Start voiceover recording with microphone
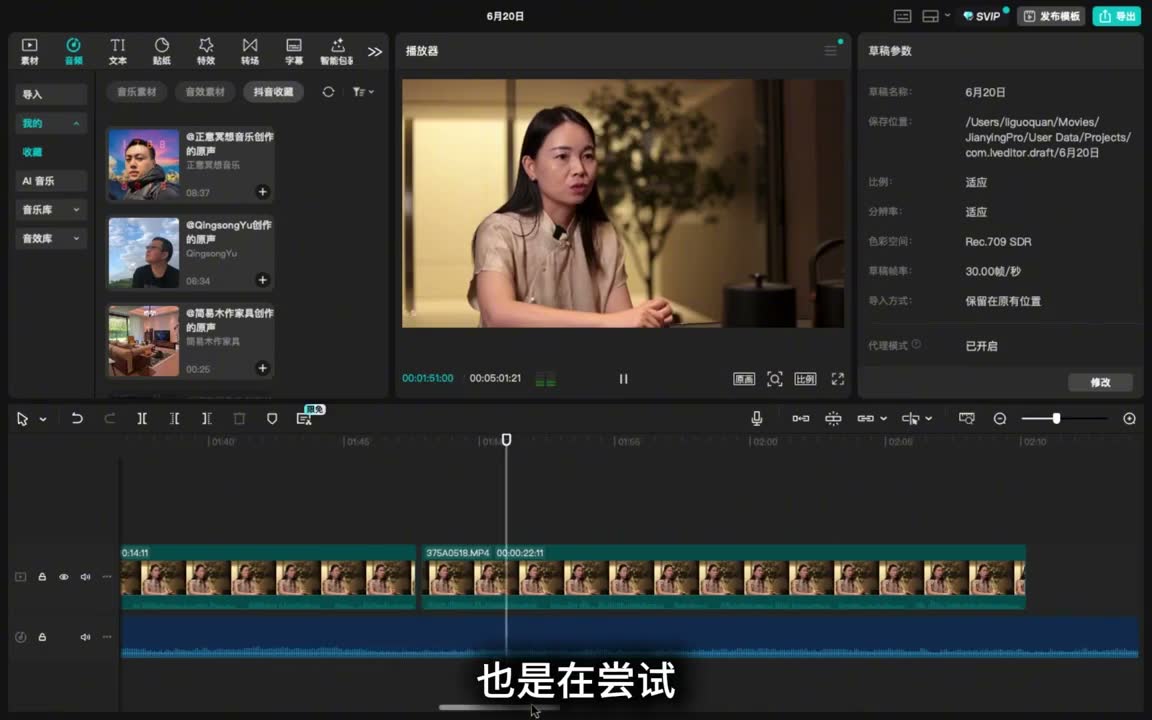The height and width of the screenshot is (720, 1152). pos(757,418)
